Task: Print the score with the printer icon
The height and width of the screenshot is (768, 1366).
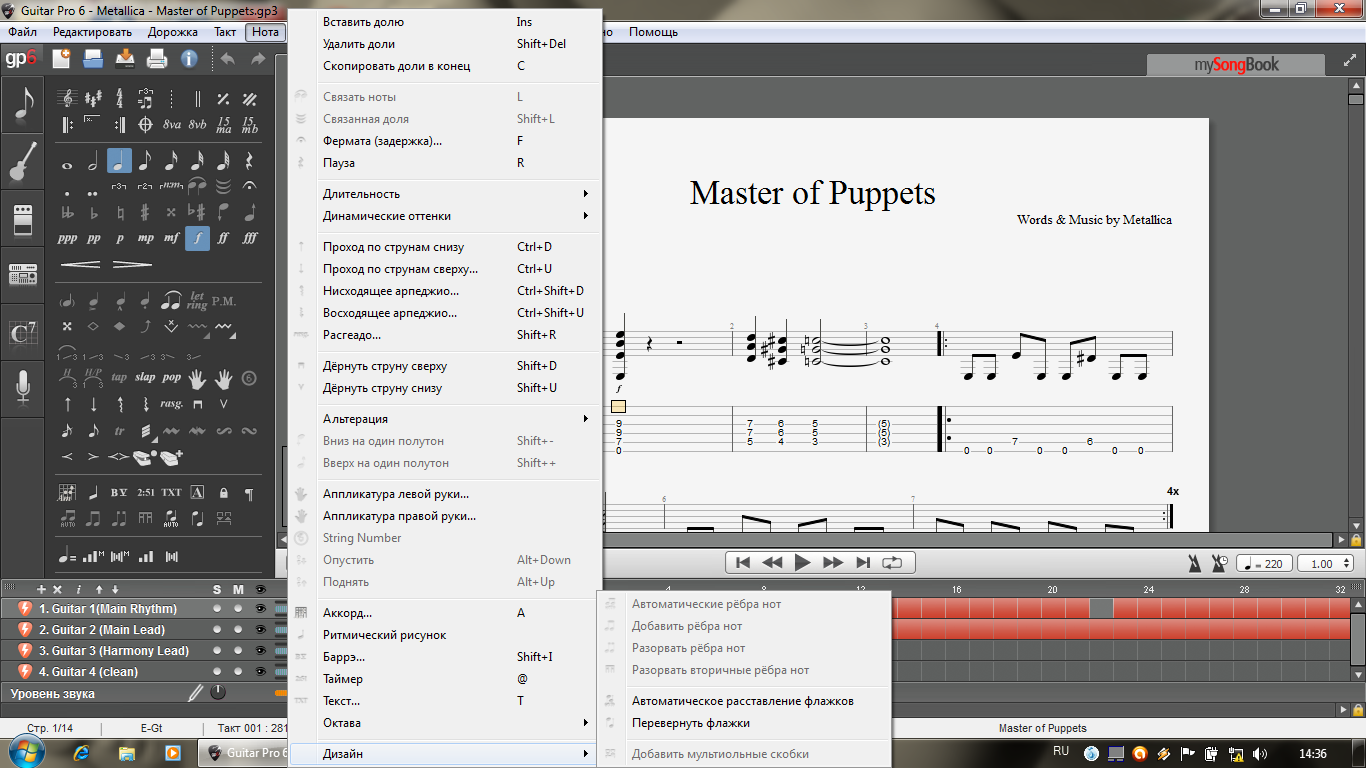Action: point(157,58)
